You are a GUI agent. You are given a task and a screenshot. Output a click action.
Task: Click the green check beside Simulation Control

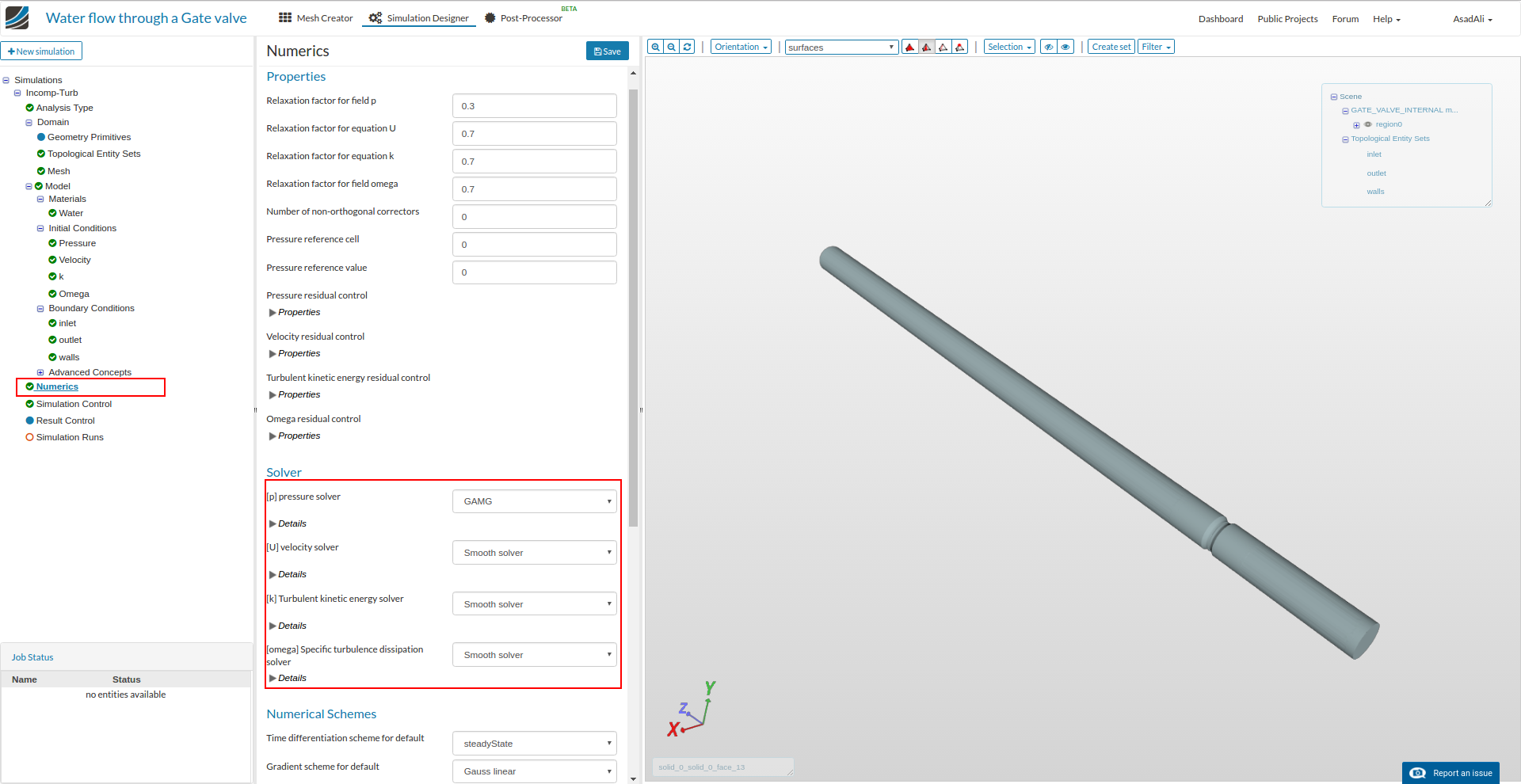30,404
